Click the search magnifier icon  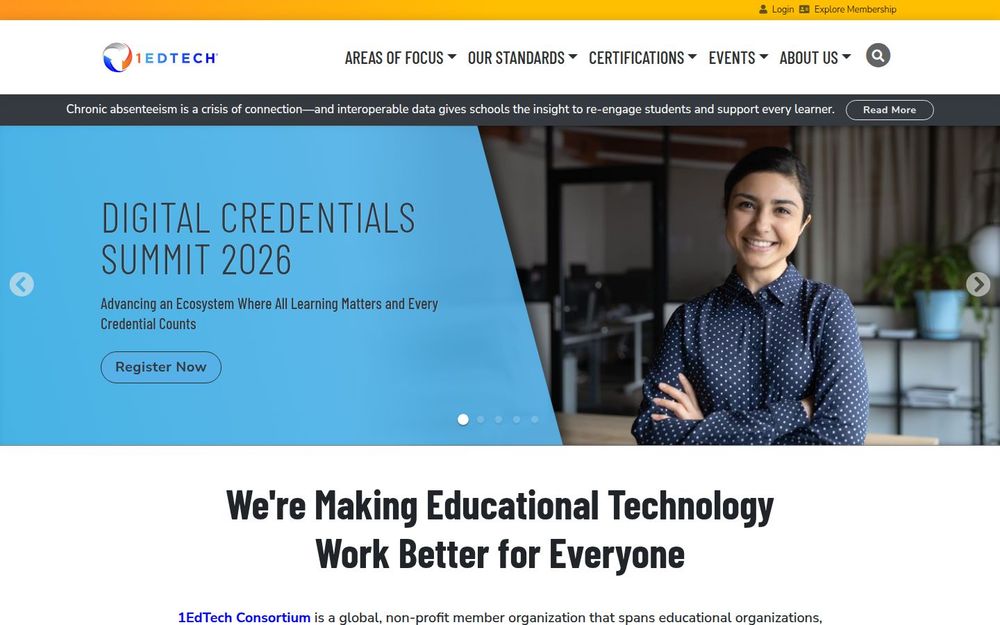tap(878, 55)
